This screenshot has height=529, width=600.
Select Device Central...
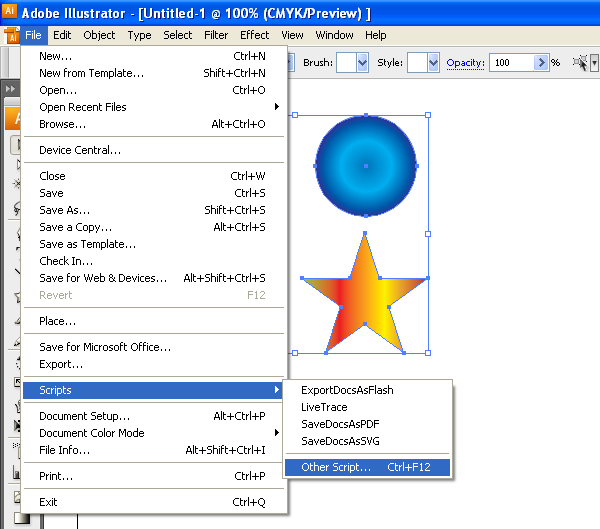click(153, 150)
